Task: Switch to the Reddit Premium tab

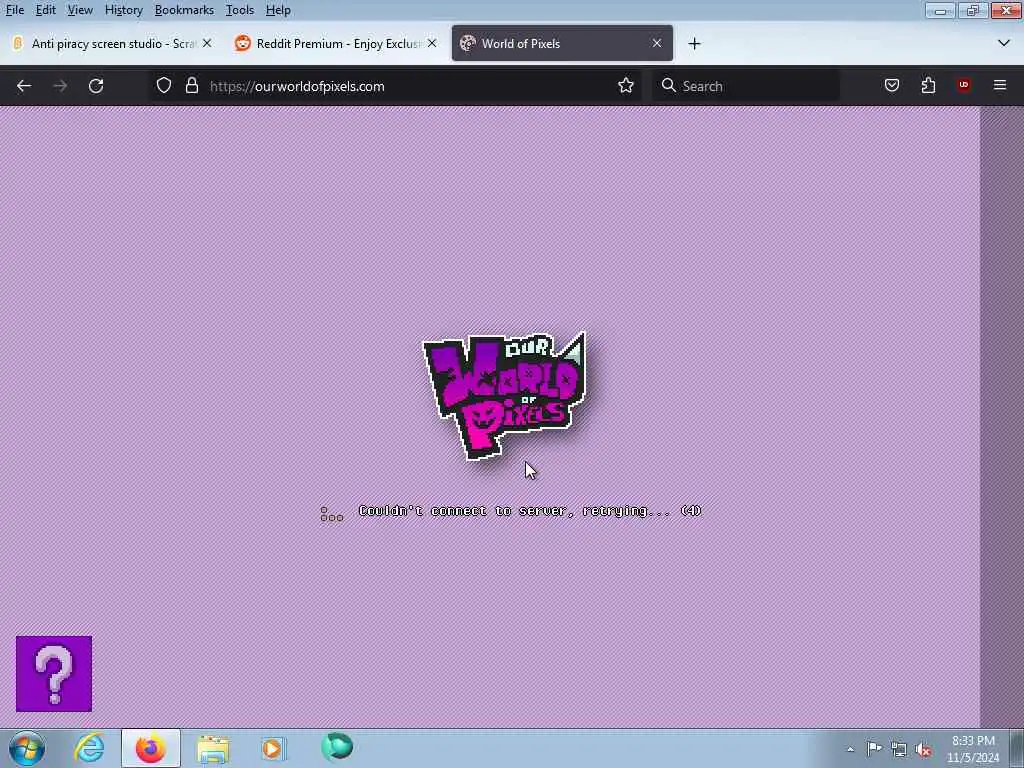Action: coord(336,43)
